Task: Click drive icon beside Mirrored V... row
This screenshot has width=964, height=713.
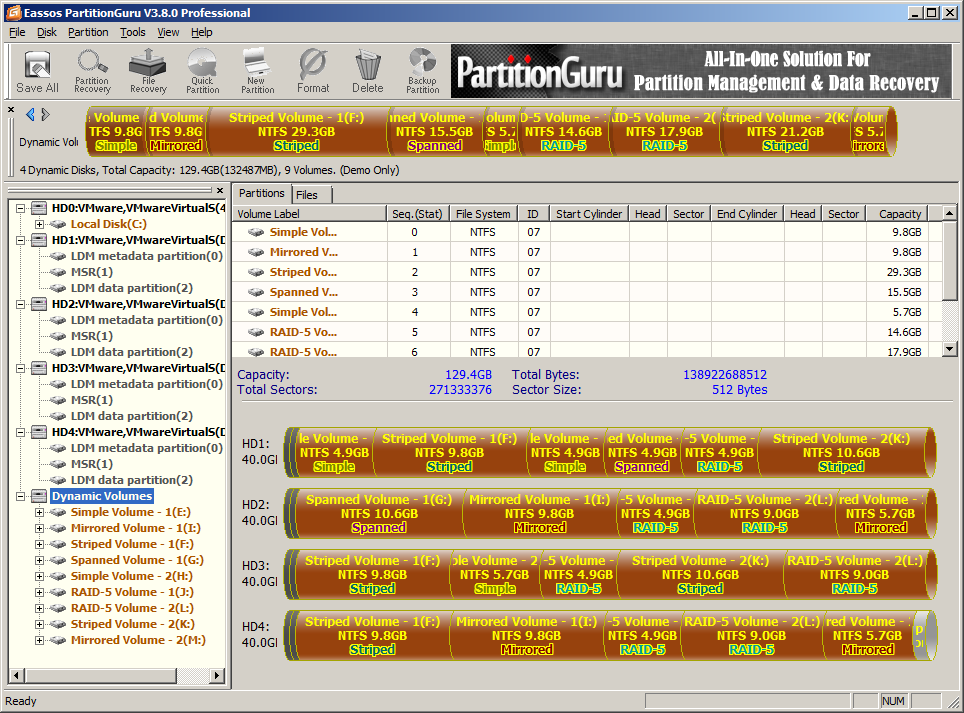Action: pos(256,252)
